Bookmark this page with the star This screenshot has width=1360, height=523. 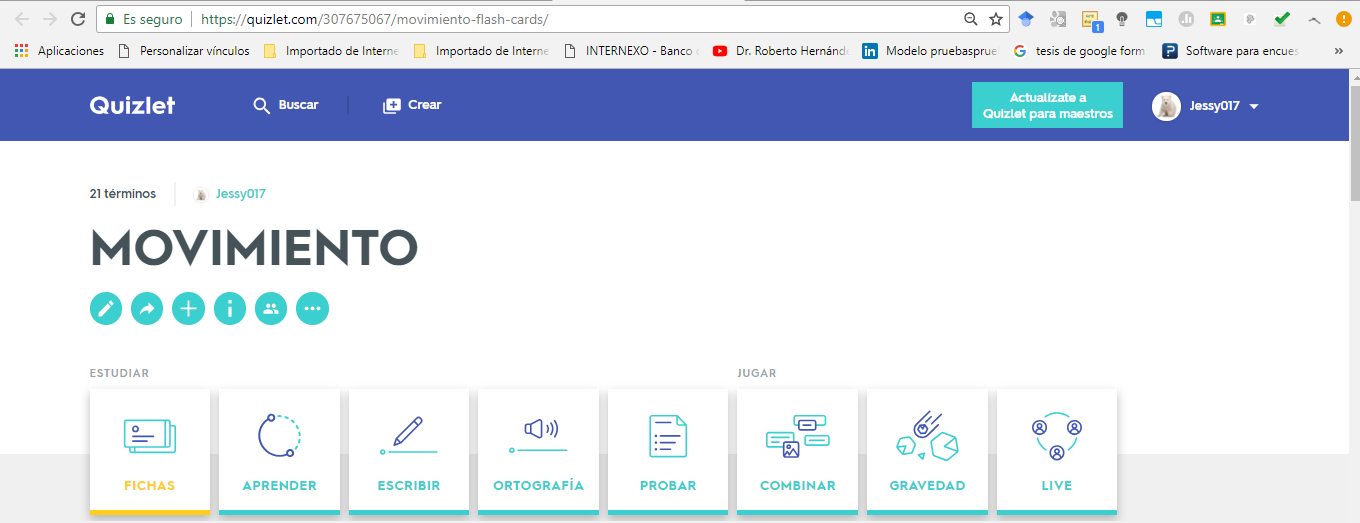(996, 19)
